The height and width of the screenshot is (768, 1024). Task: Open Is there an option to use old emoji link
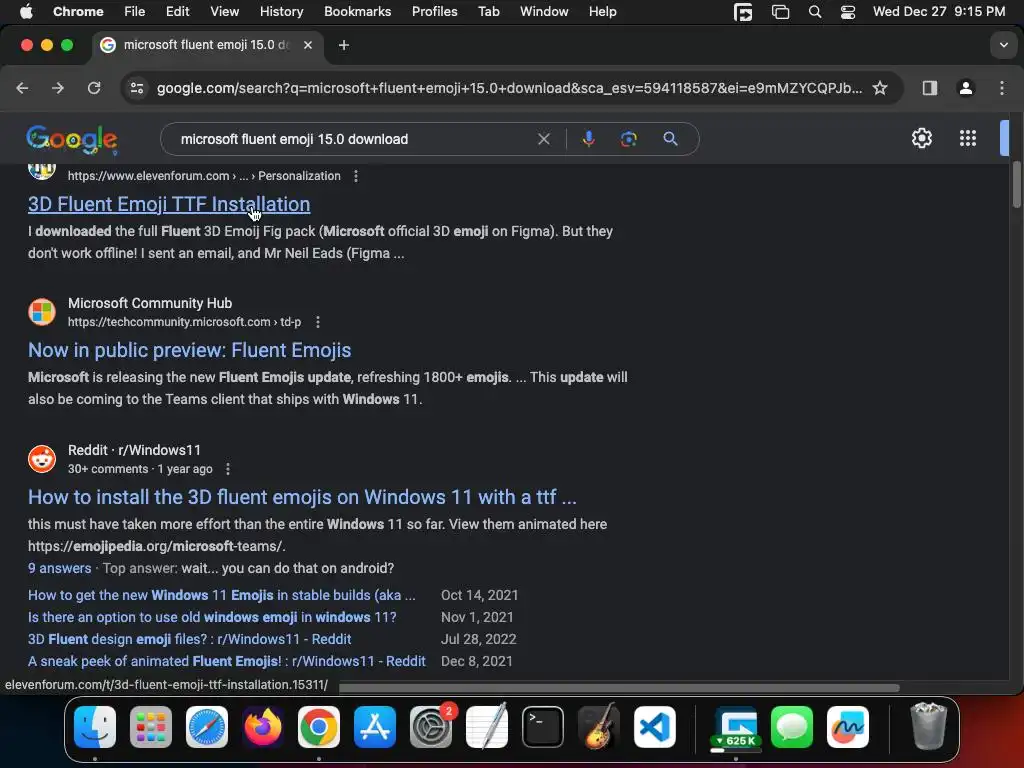212,617
